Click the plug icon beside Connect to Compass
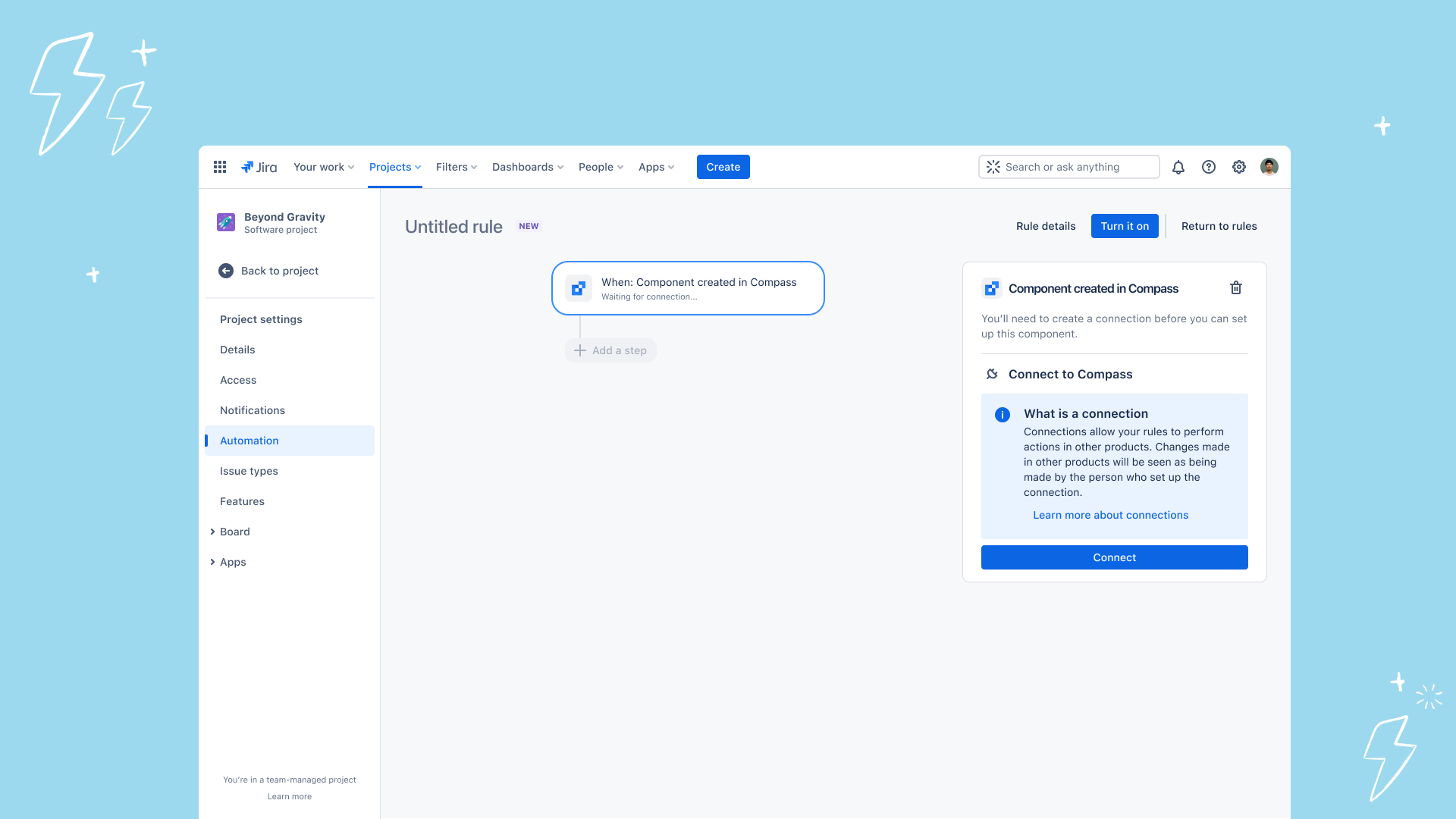The height and width of the screenshot is (819, 1456). [x=992, y=374]
